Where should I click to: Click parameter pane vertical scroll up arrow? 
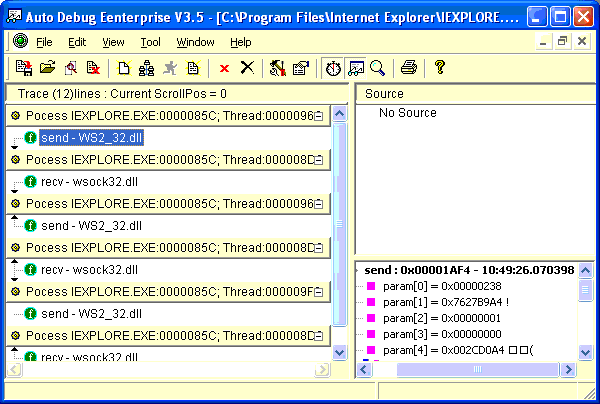tap(585, 270)
